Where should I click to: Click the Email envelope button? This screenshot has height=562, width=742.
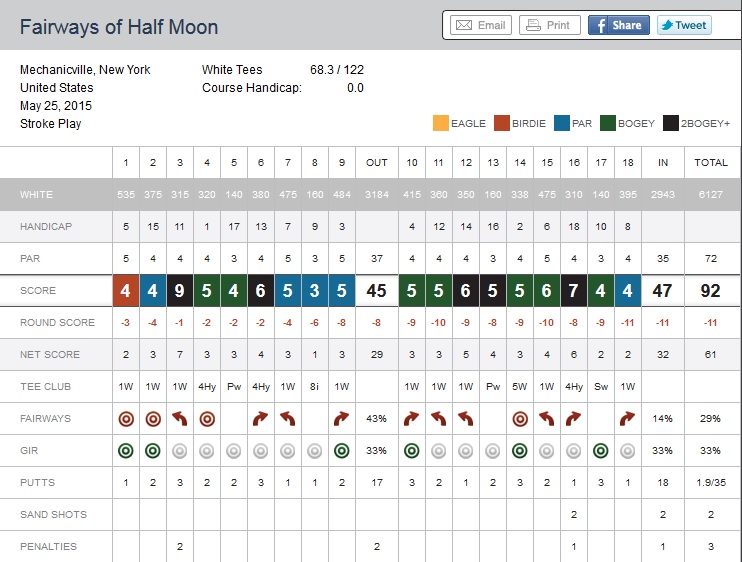[478, 25]
